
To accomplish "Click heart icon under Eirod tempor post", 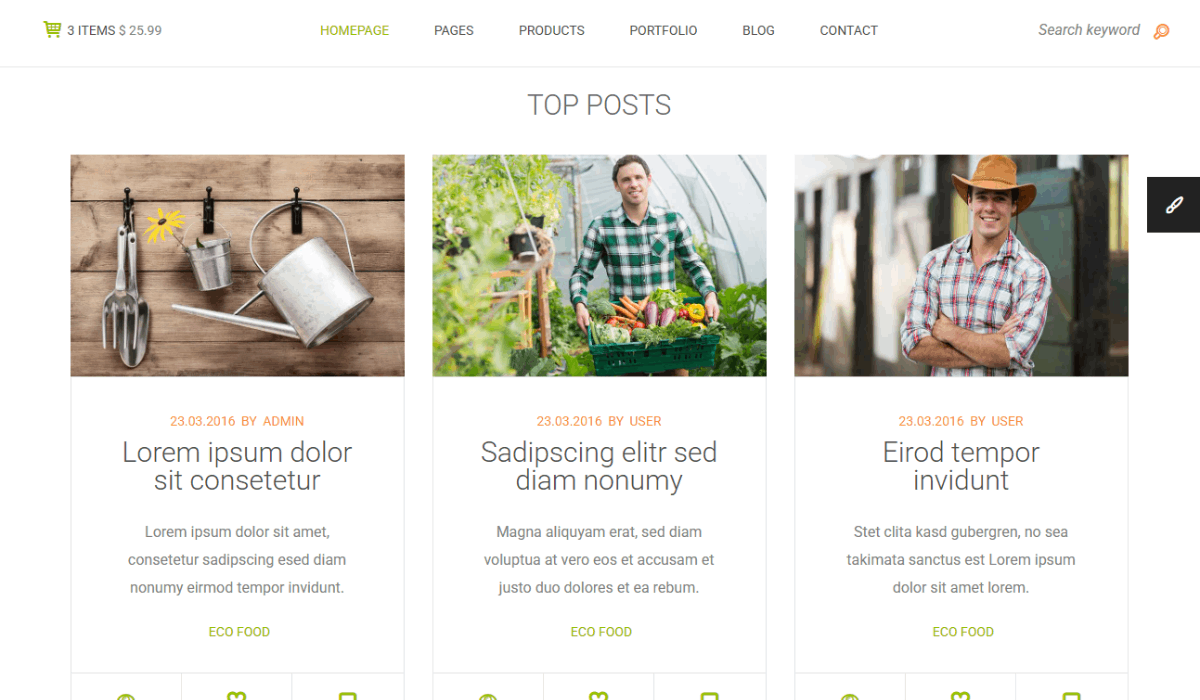I will coord(960,696).
